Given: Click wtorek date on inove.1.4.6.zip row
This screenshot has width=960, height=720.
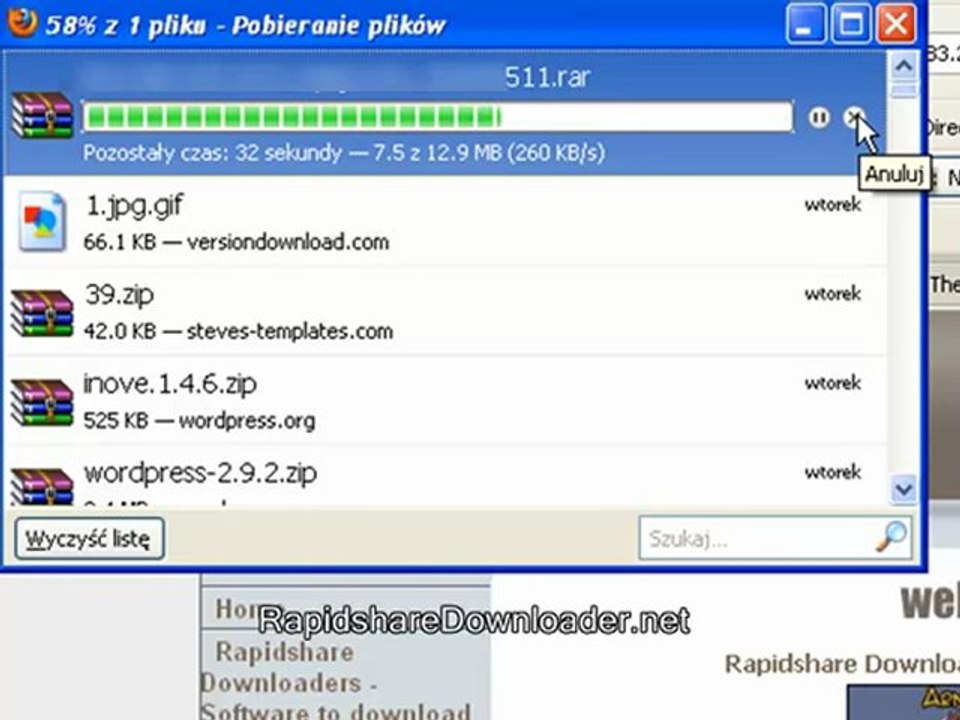Looking at the screenshot, I should point(833,383).
